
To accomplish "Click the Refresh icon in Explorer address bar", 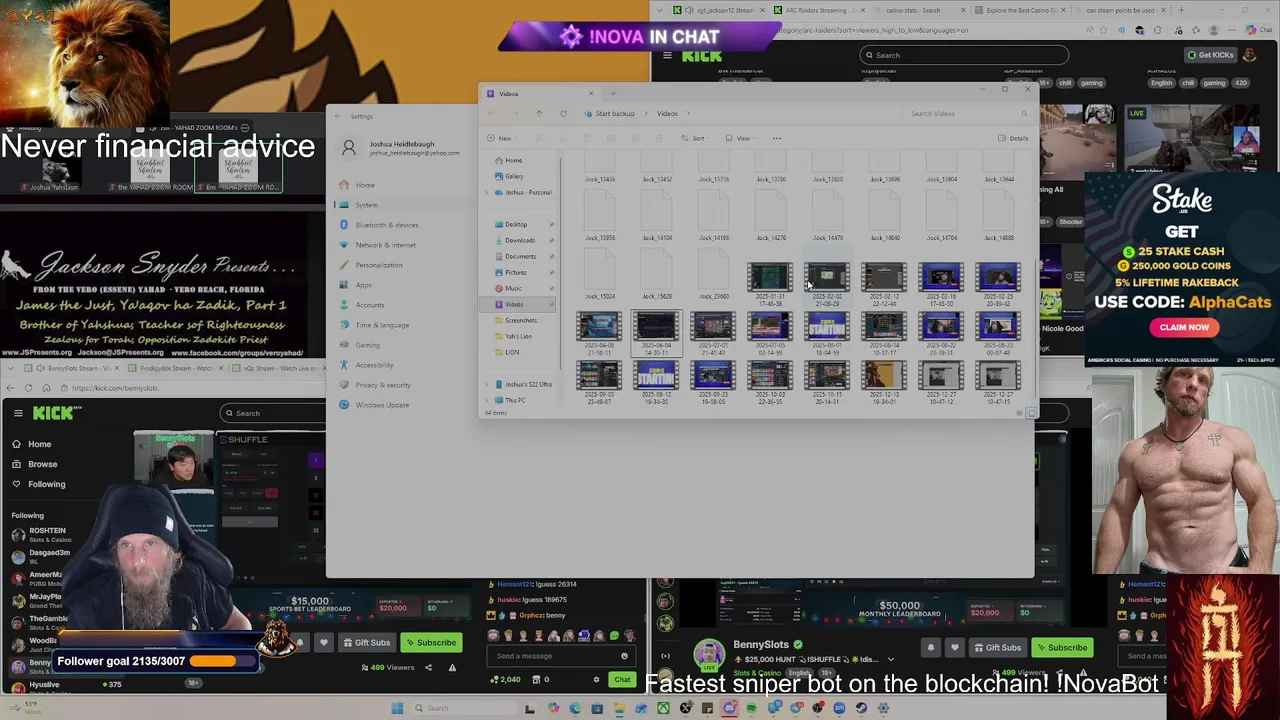I will click(x=563, y=113).
